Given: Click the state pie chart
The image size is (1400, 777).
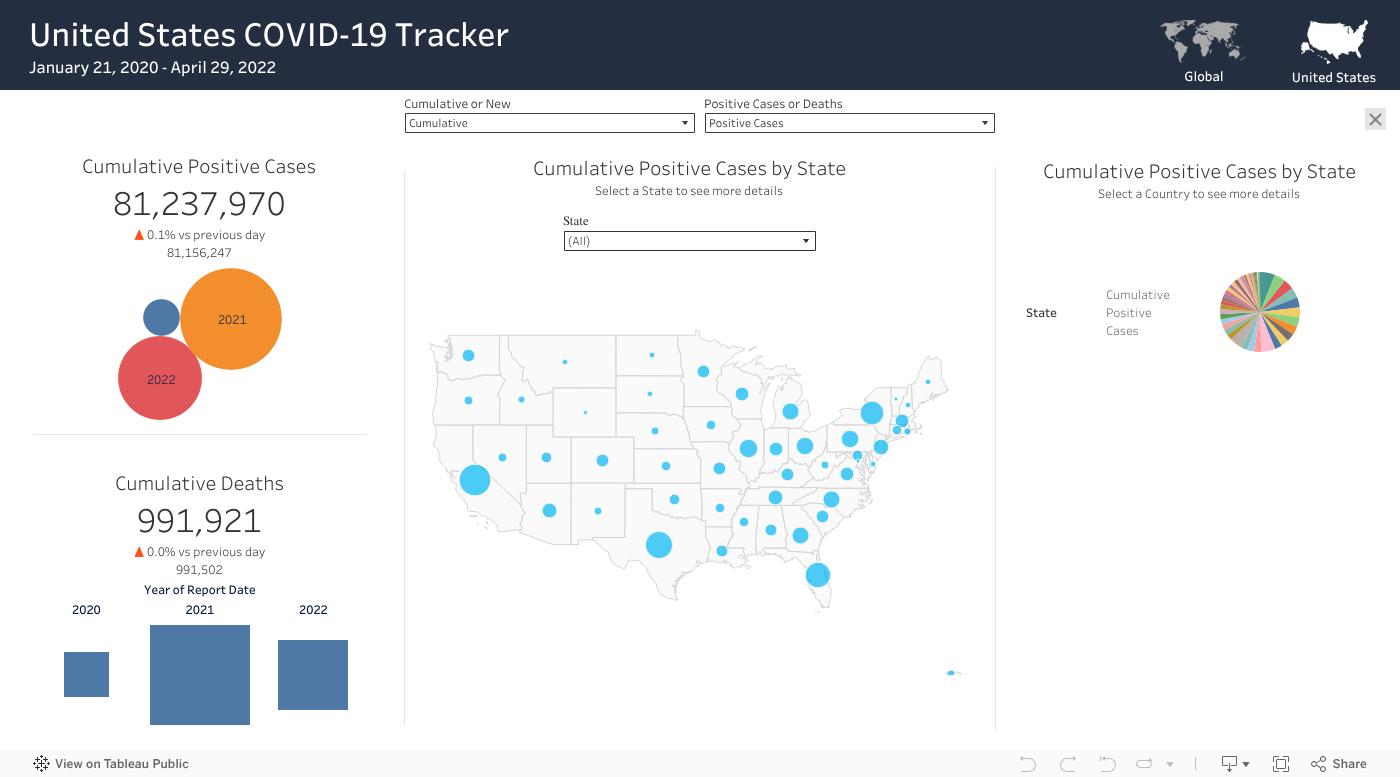Looking at the screenshot, I should pyautogui.click(x=1260, y=312).
